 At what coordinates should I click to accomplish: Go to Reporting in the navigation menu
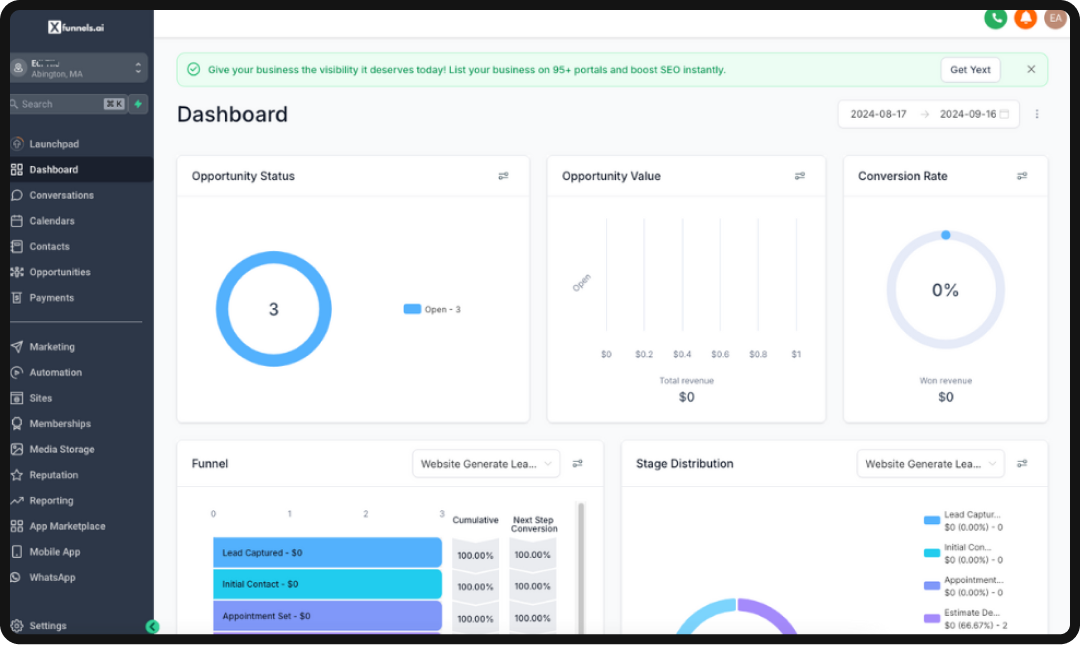[50, 500]
